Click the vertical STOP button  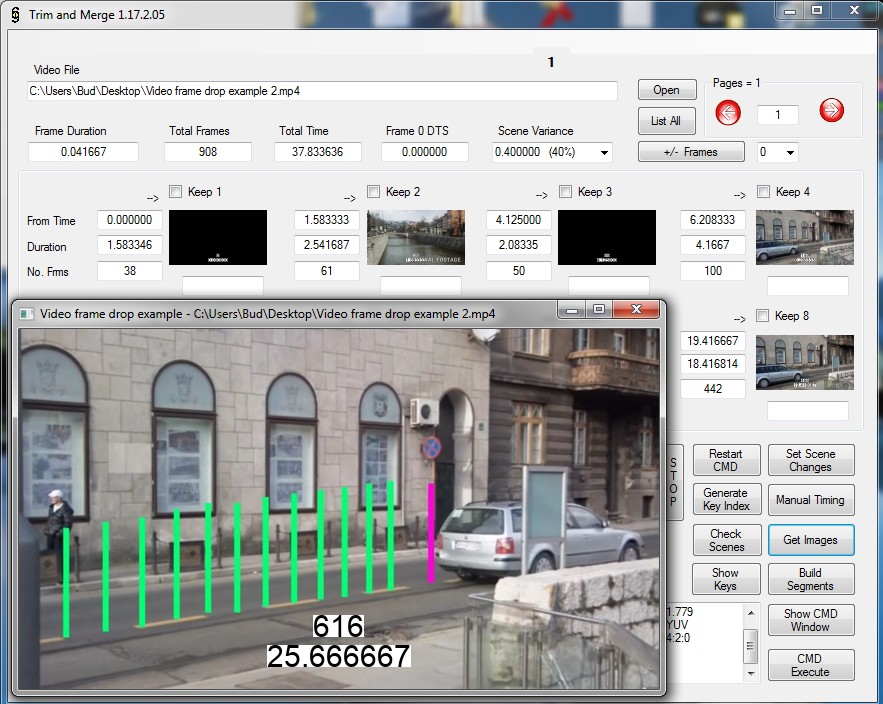coord(675,482)
